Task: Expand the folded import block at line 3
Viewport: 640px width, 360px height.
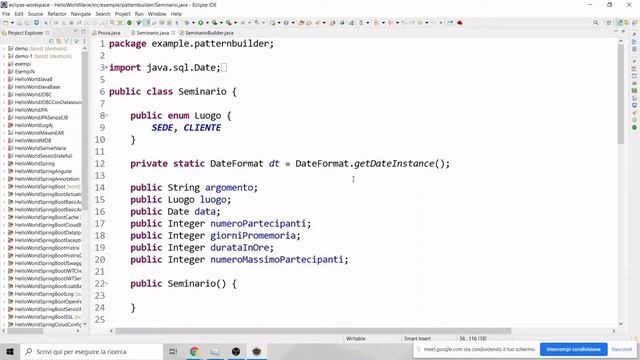Action: coord(107,67)
